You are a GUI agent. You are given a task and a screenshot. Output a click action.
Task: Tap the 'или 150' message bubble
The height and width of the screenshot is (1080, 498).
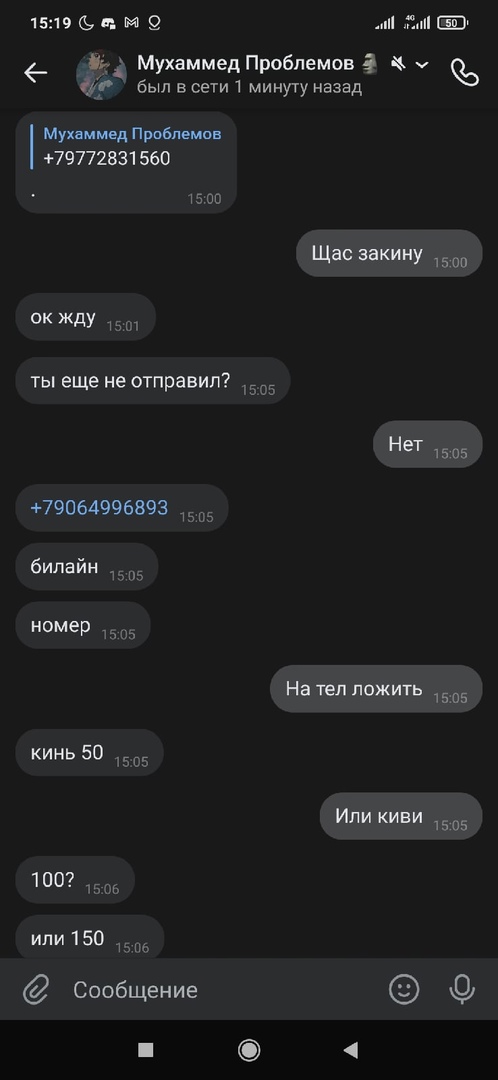click(x=90, y=937)
